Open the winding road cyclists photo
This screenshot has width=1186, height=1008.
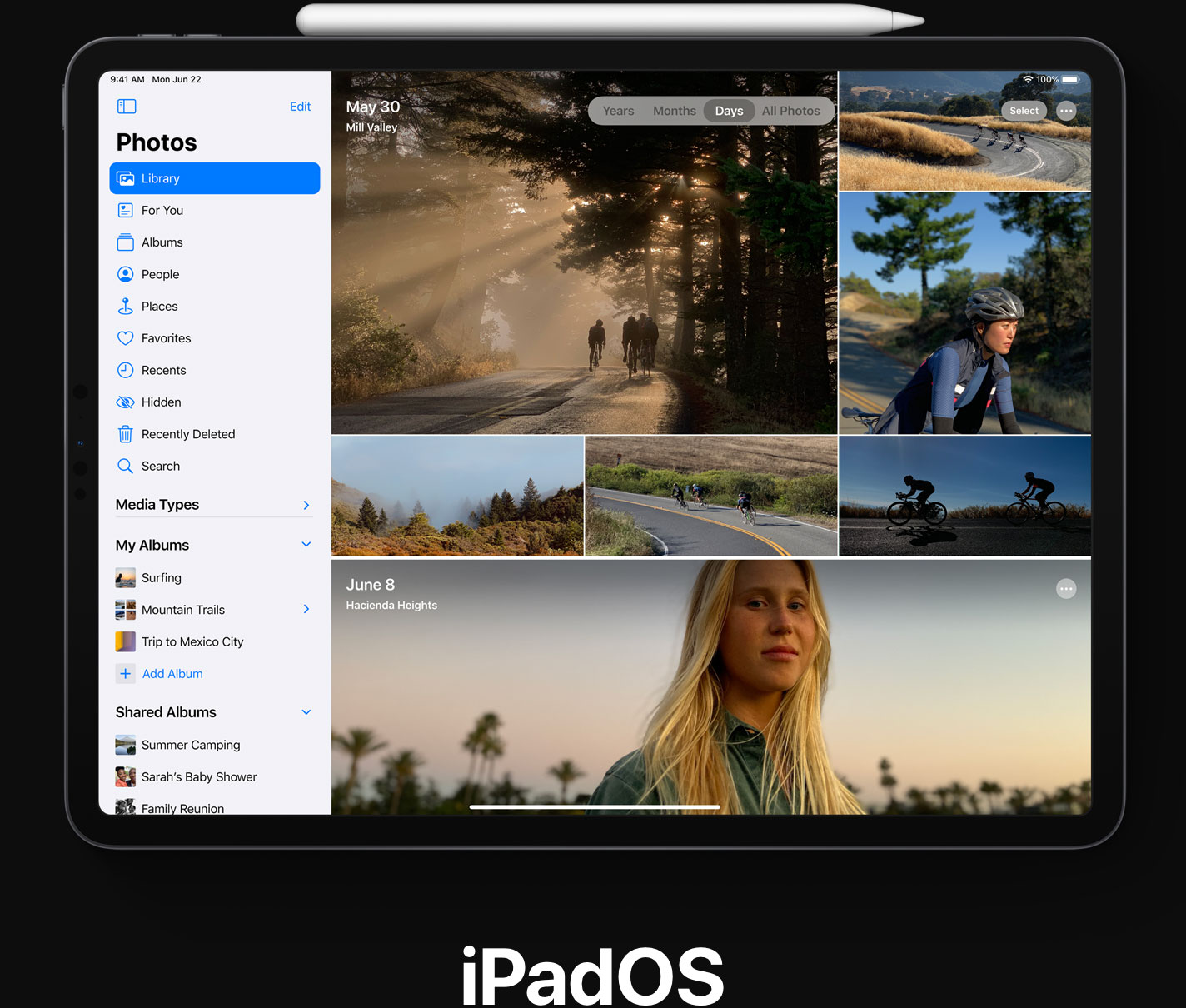click(965, 131)
